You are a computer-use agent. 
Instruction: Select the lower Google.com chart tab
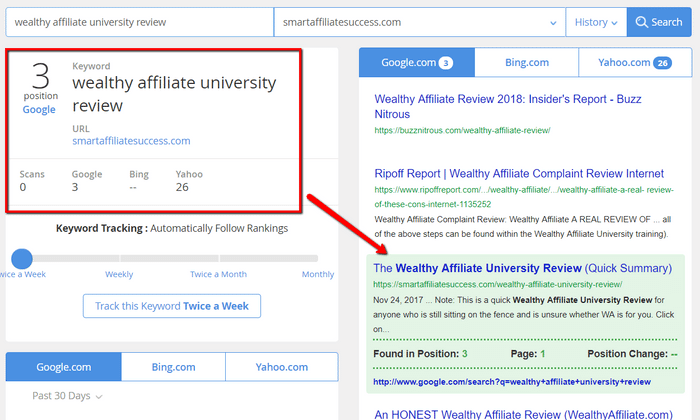pyautogui.click(x=63, y=367)
